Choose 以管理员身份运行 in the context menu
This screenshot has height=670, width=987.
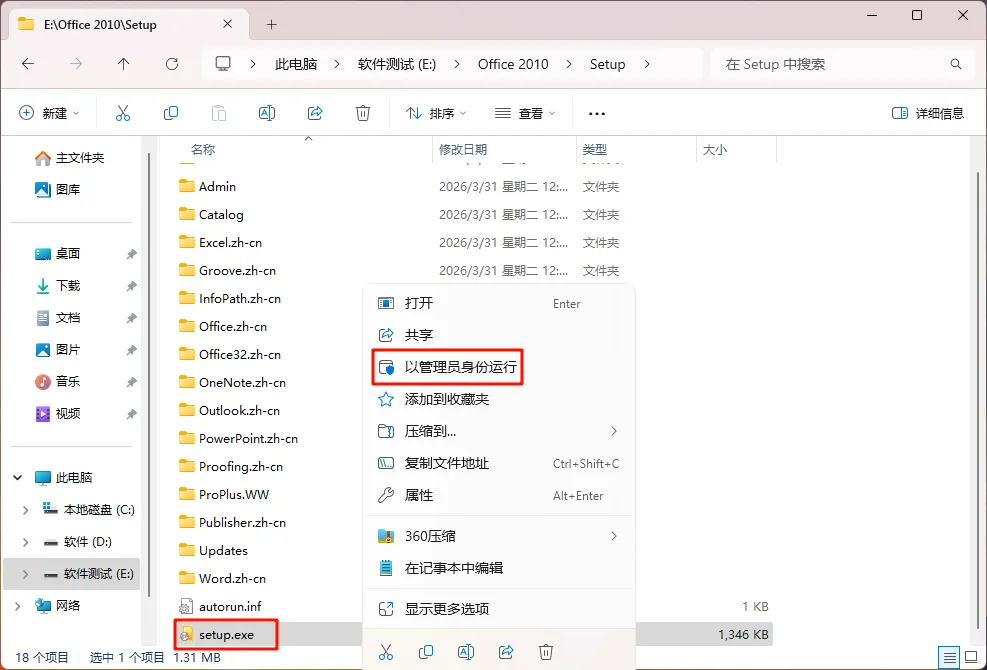coord(499,367)
